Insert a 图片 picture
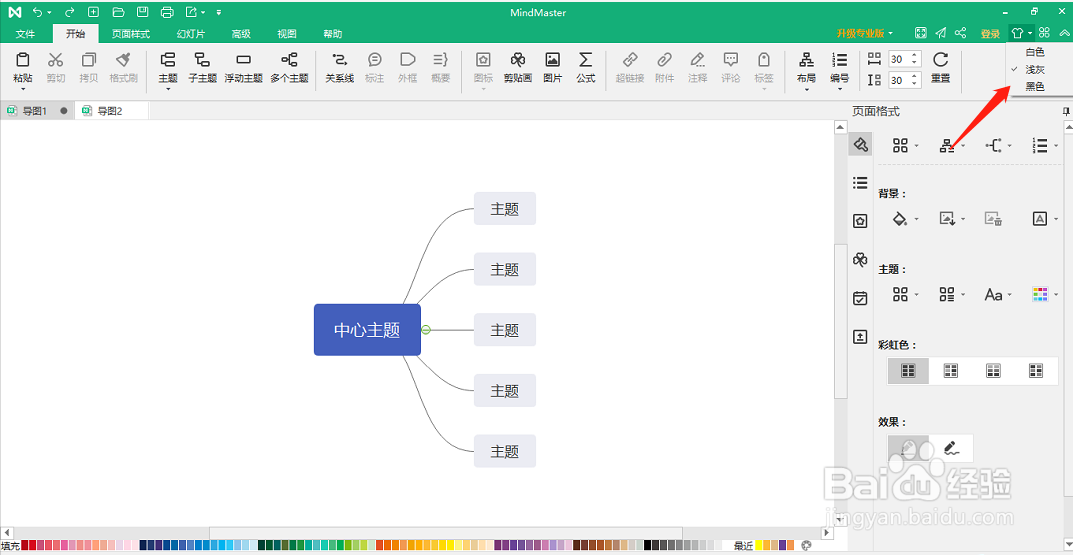Screen dimensions: 1073x555 click(552, 68)
